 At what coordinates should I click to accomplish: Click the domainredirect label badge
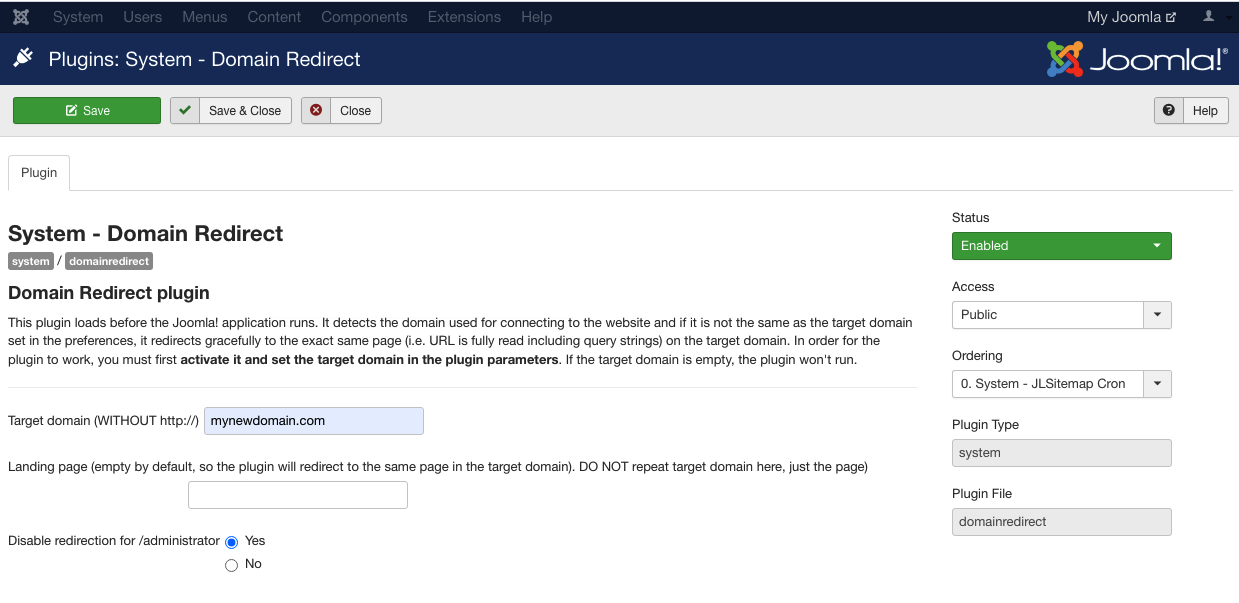(109, 261)
